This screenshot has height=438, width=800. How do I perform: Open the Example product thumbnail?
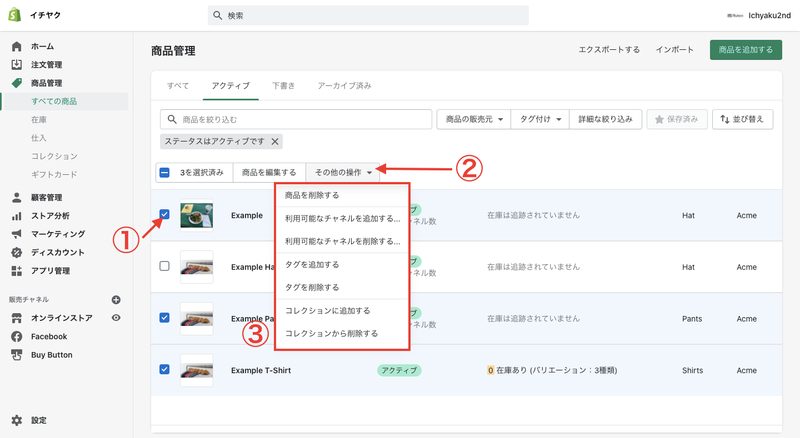196,215
